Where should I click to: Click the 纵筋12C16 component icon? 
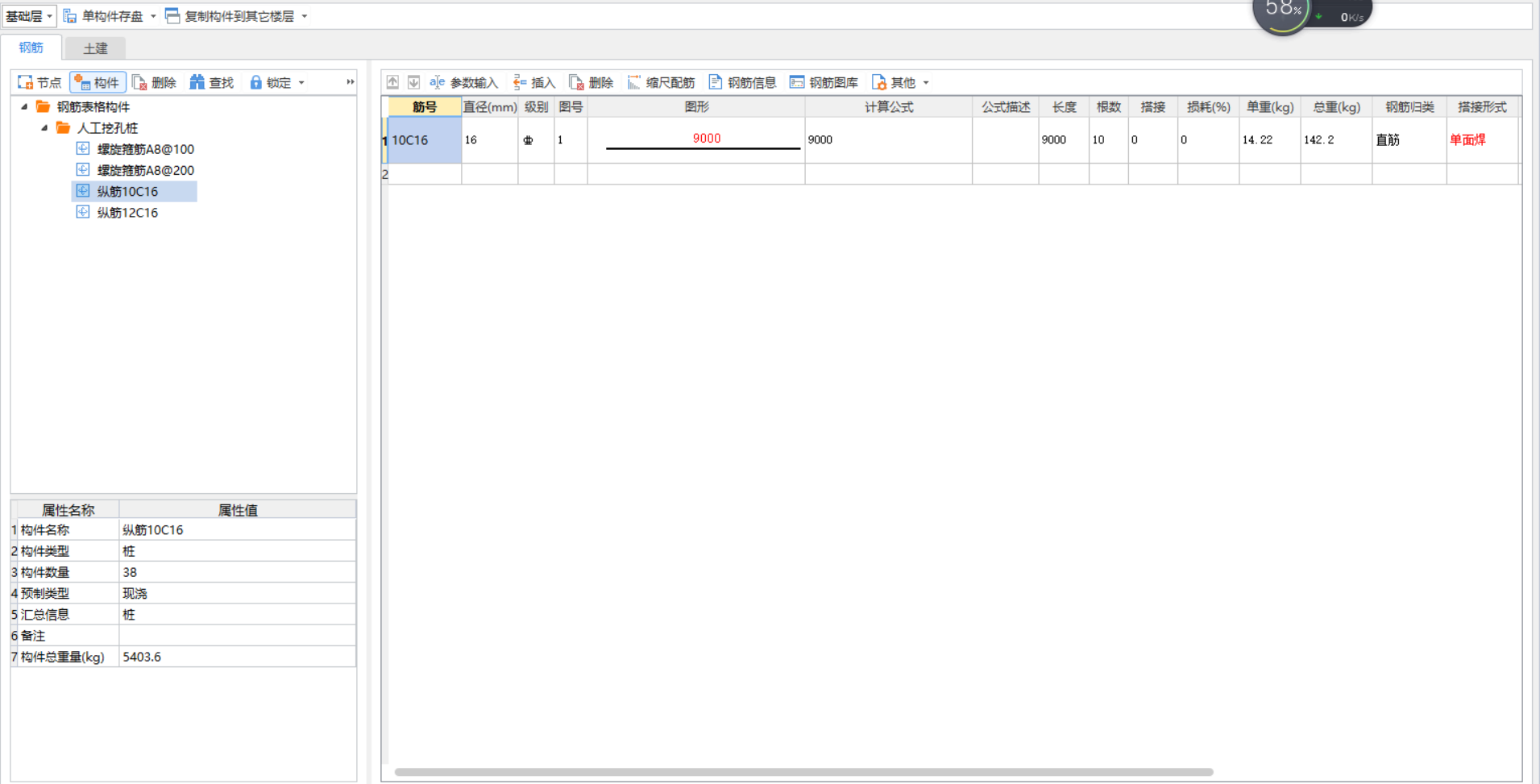coord(82,212)
